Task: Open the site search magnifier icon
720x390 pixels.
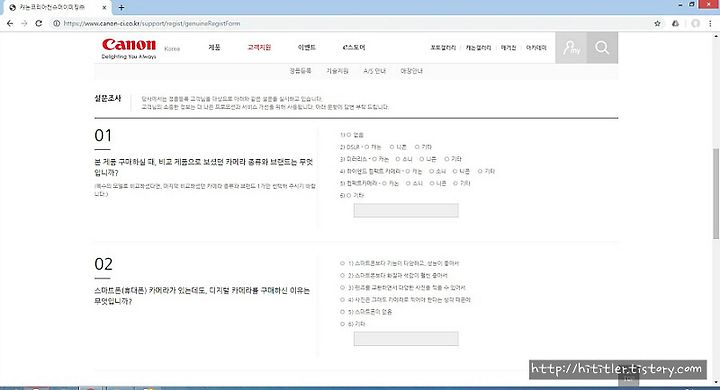Action: coord(602,48)
